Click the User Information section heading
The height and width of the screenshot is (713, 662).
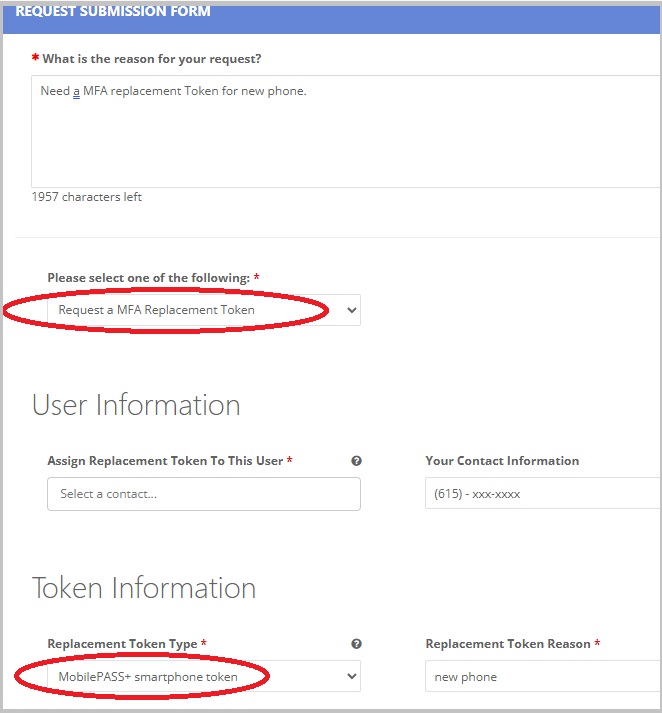click(x=136, y=405)
